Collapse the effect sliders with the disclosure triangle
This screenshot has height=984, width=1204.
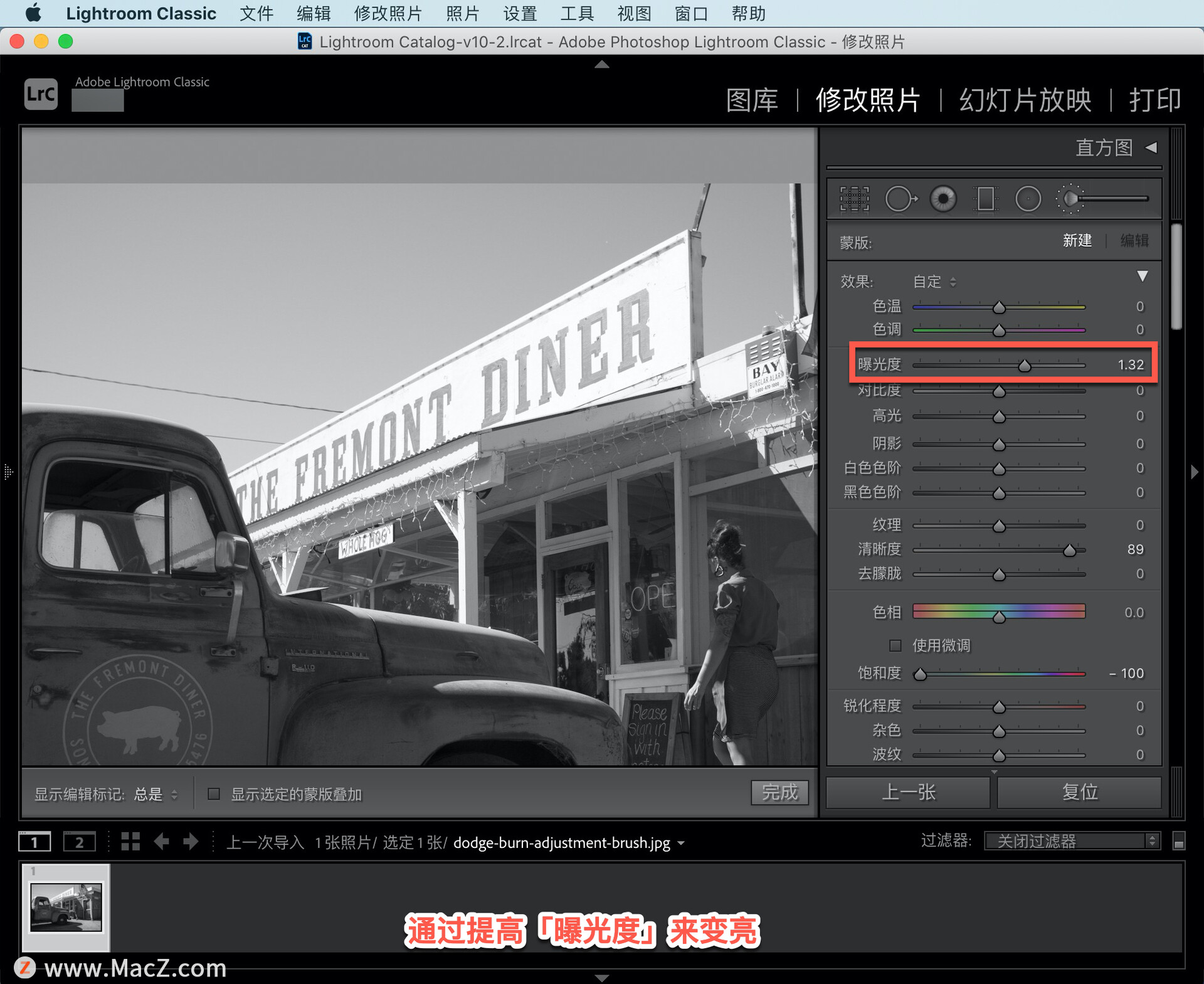click(x=1143, y=276)
